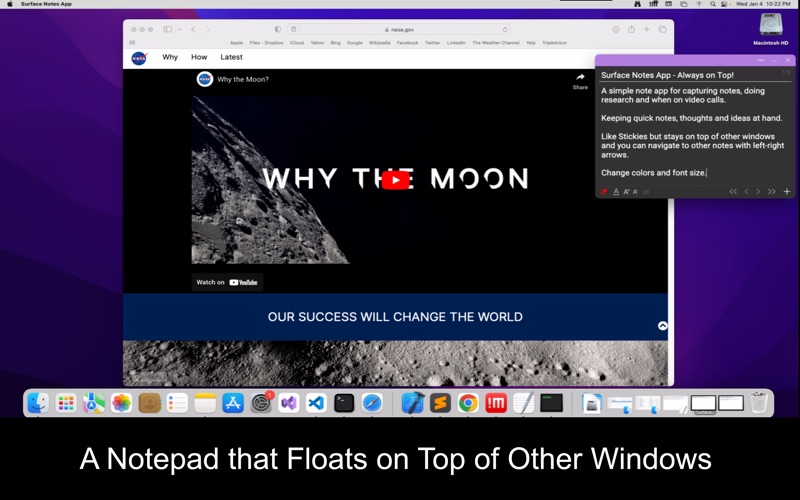This screenshot has height=500, width=800.
Task: Open three-dots menu in Surface Notes title bar
Action: [761, 60]
